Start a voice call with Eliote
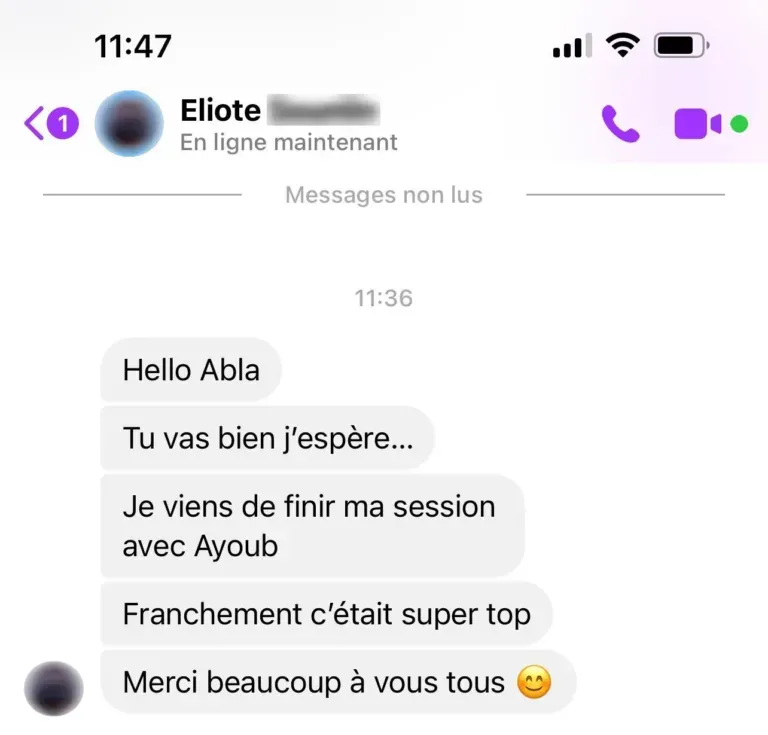 [x=621, y=124]
